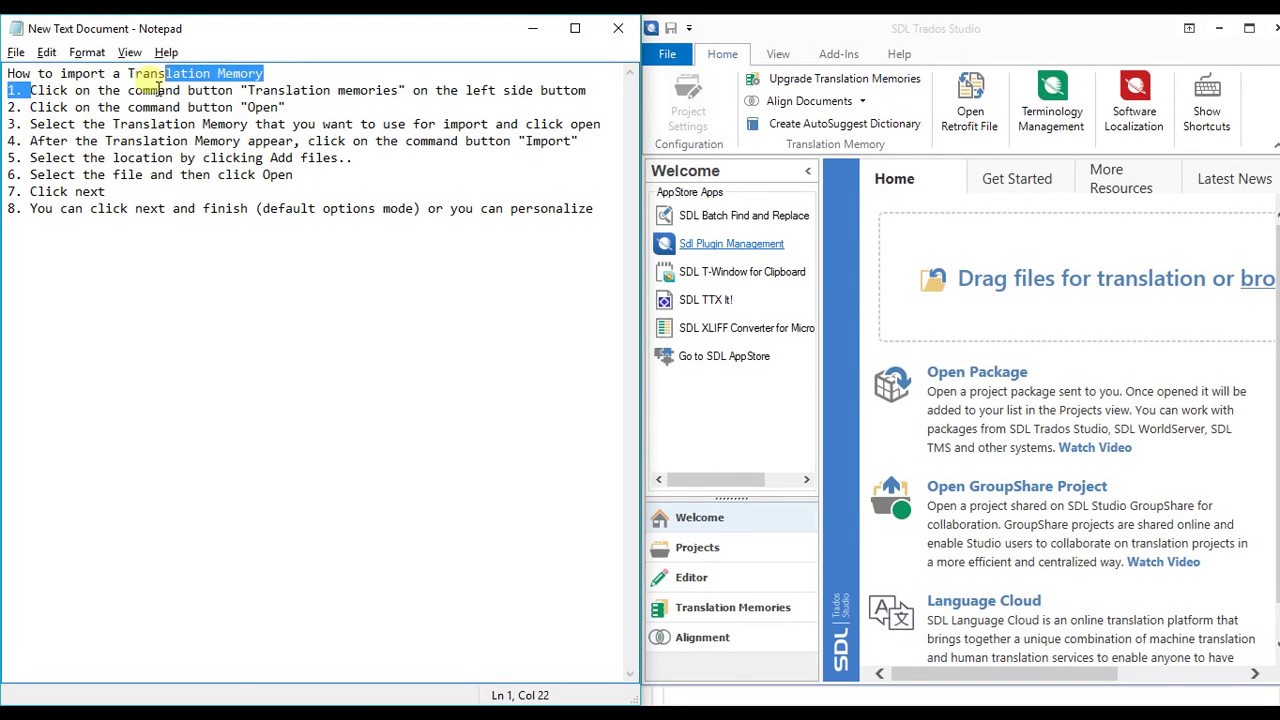
Task: Open SDL TTX It! app
Action: coord(694,299)
